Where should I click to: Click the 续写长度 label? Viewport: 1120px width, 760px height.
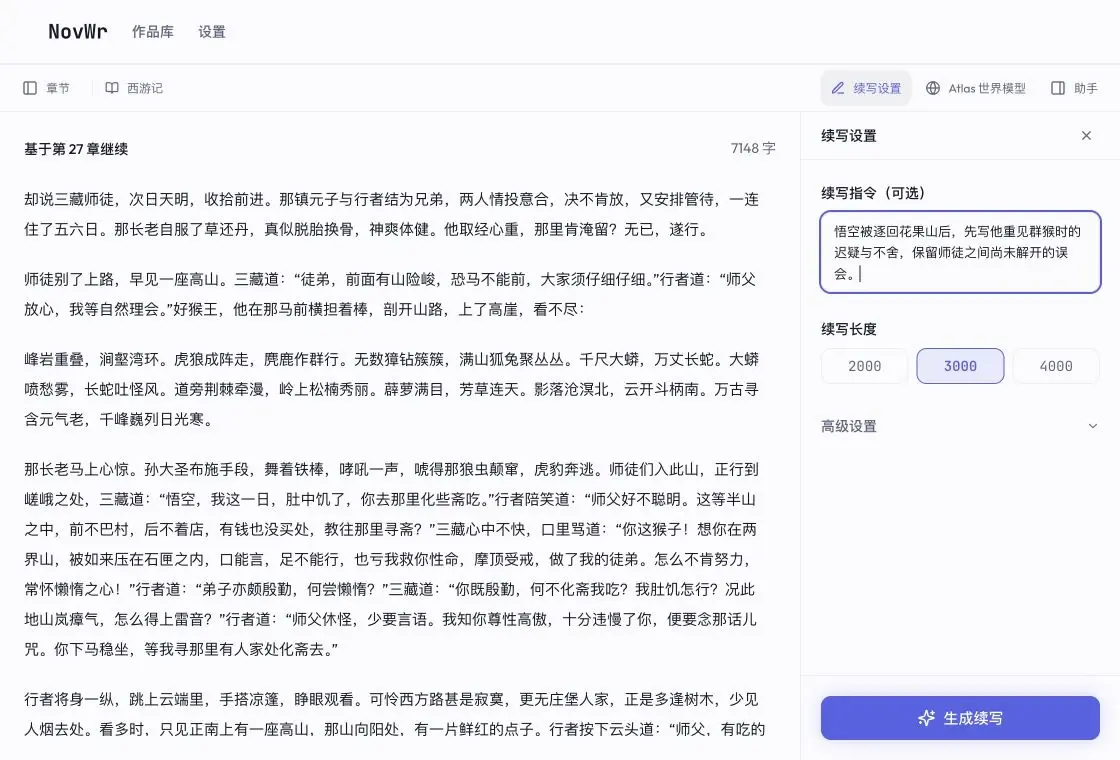point(849,329)
